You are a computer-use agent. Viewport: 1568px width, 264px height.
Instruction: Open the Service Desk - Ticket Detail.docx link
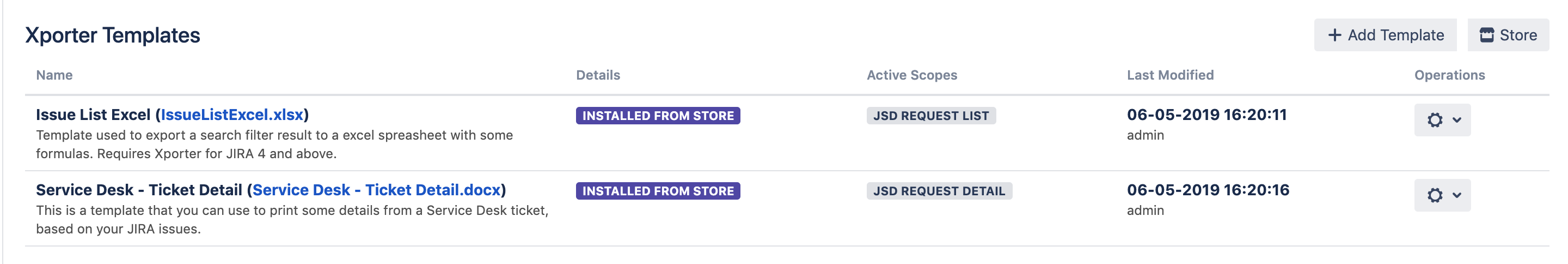pyautogui.click(x=376, y=190)
